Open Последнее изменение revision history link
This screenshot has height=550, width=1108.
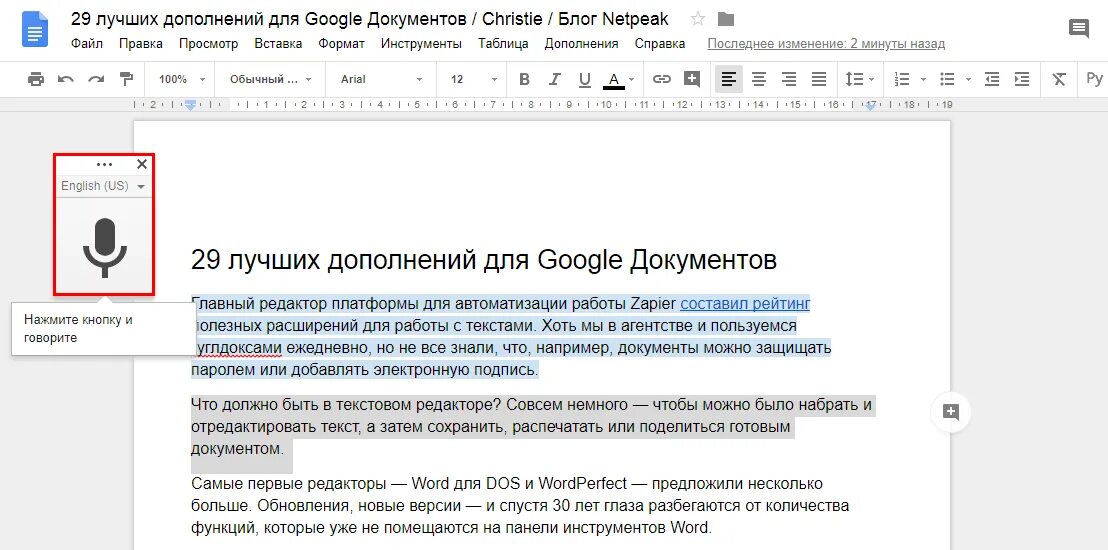pyautogui.click(x=826, y=44)
